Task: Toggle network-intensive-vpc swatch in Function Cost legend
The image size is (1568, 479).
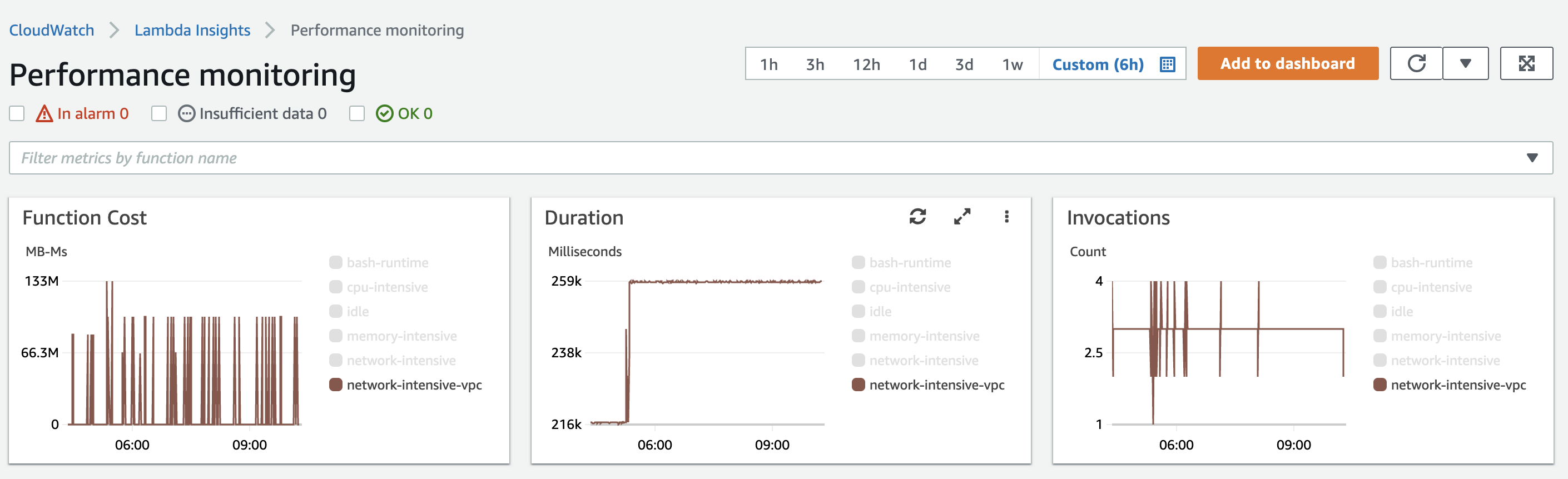Action: point(335,385)
